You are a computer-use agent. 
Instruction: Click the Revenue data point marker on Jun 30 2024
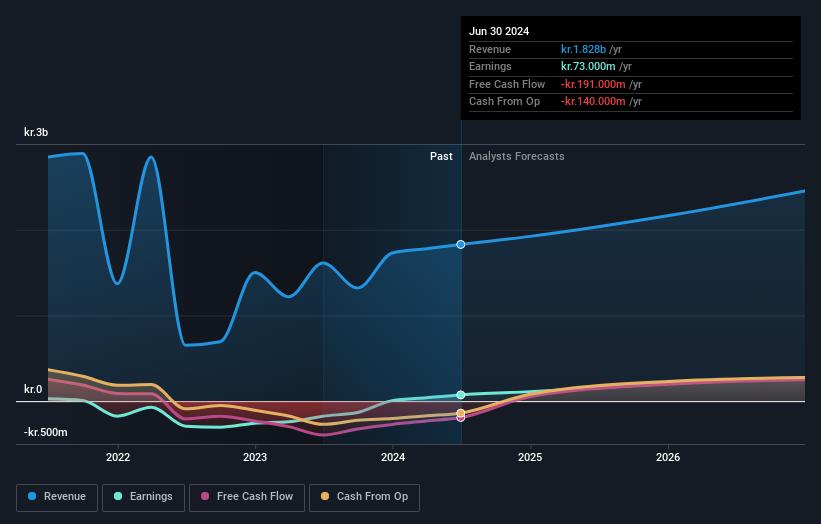461,244
